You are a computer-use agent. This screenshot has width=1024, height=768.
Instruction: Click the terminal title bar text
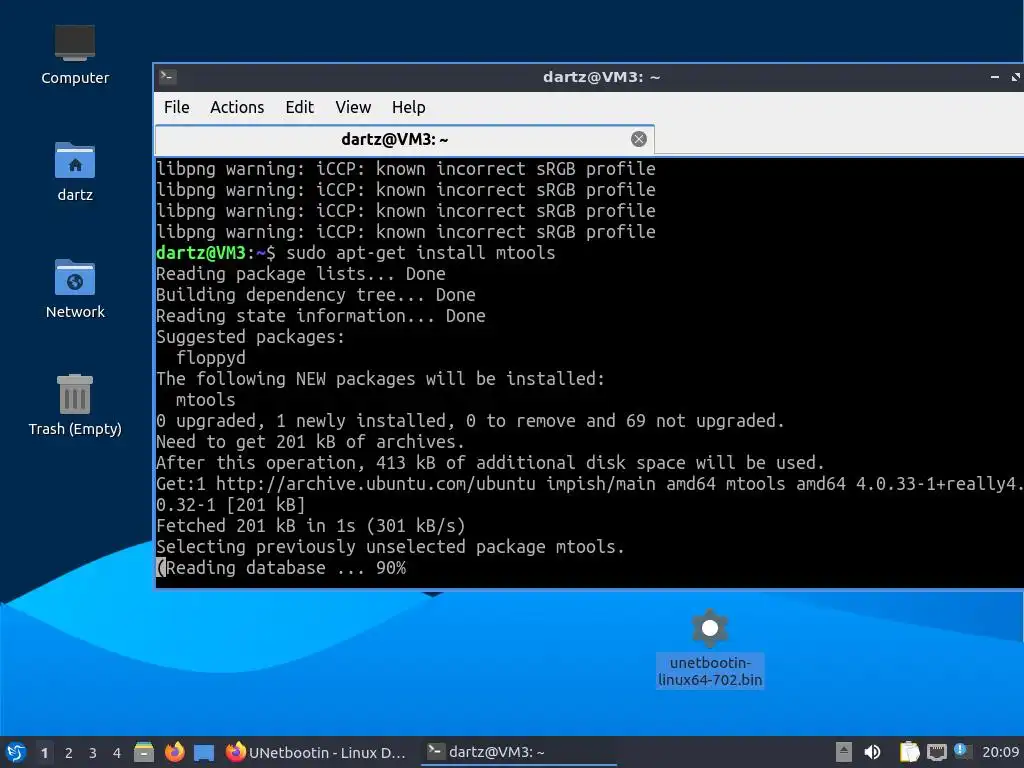tap(601, 77)
